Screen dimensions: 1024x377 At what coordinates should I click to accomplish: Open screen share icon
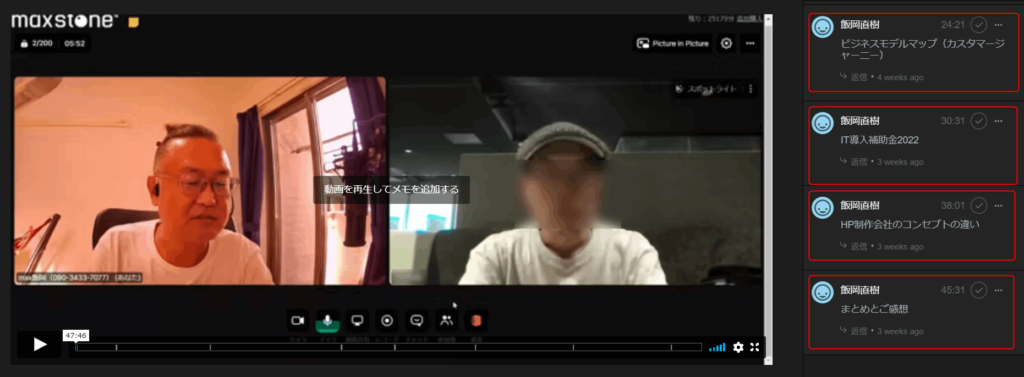click(x=357, y=321)
